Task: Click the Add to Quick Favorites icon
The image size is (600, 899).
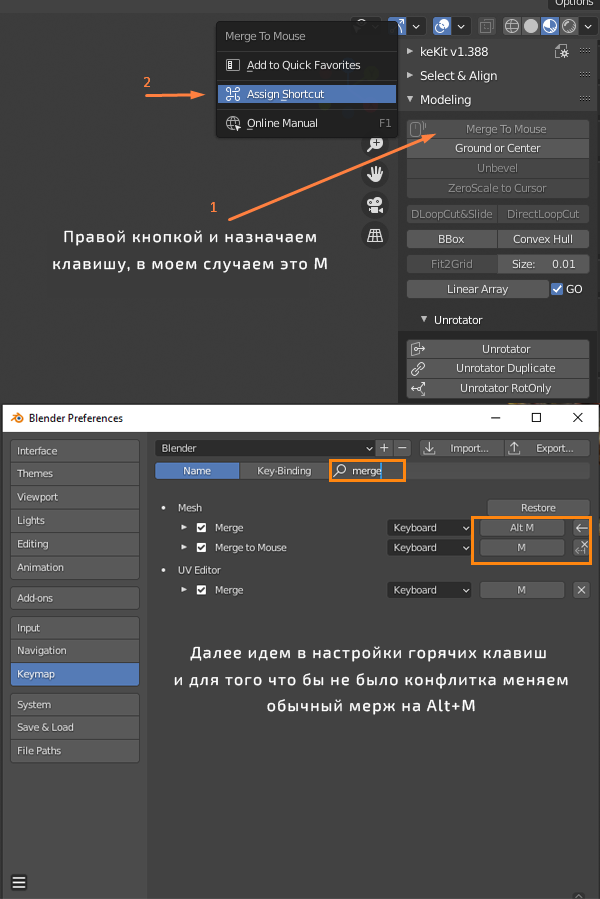Action: coord(233,65)
